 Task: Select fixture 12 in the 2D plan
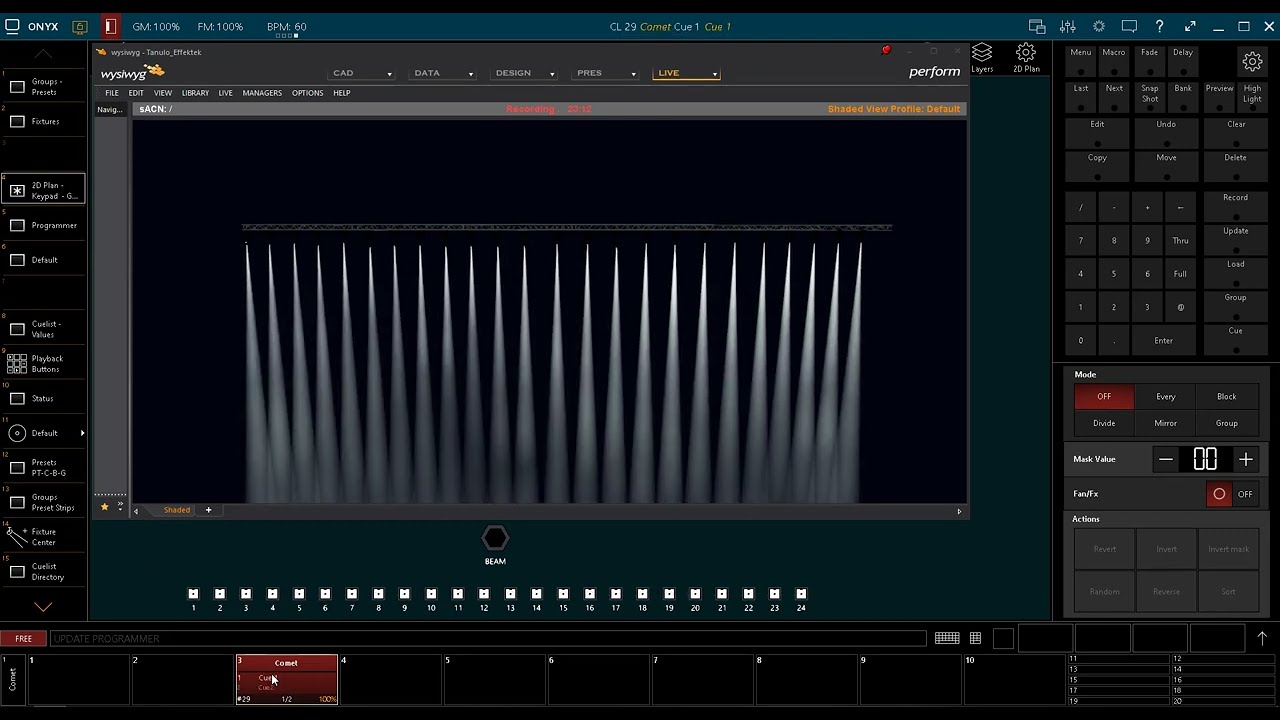click(484, 594)
